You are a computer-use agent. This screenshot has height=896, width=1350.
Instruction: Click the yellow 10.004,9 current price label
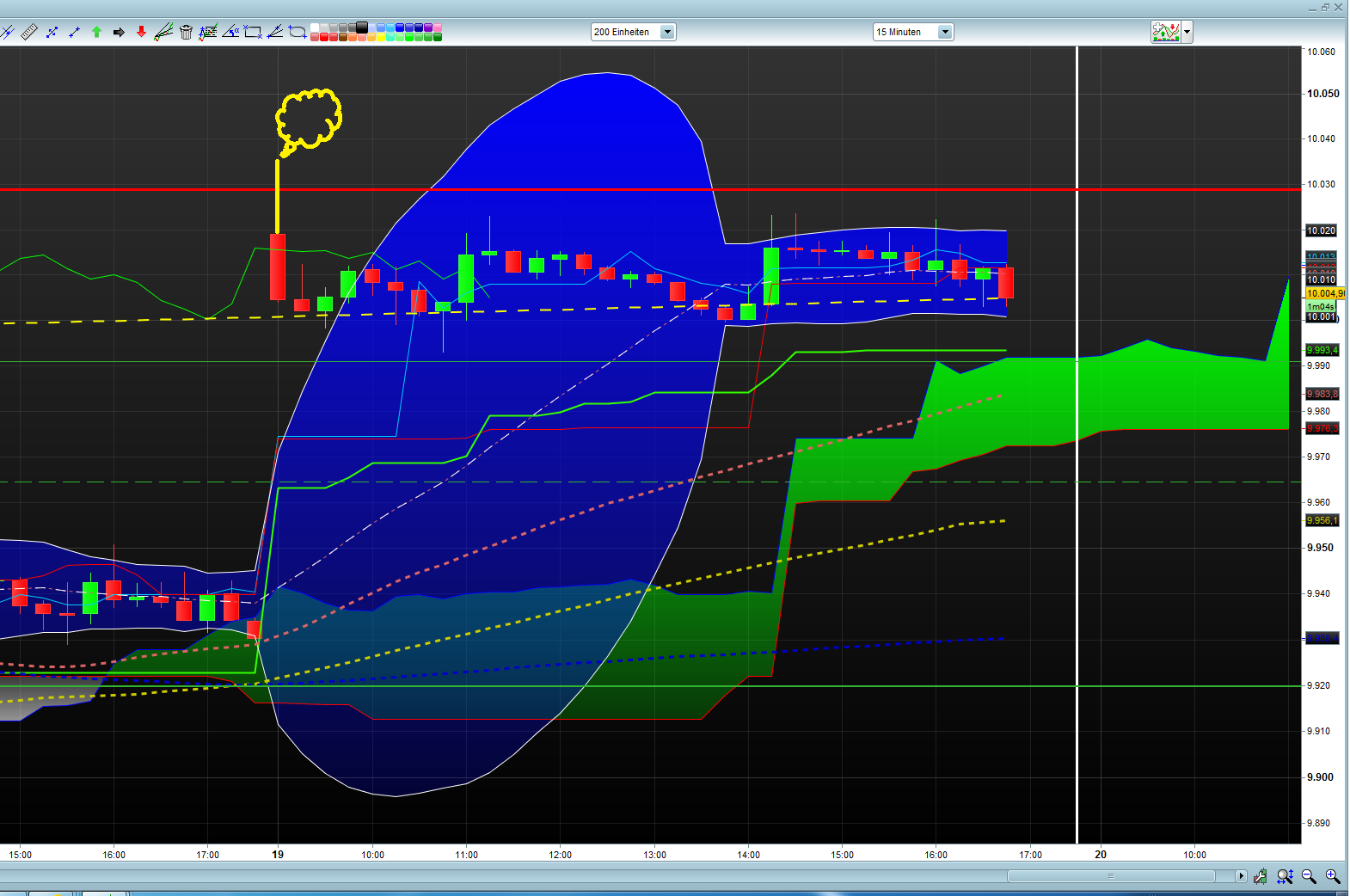coord(1323,293)
